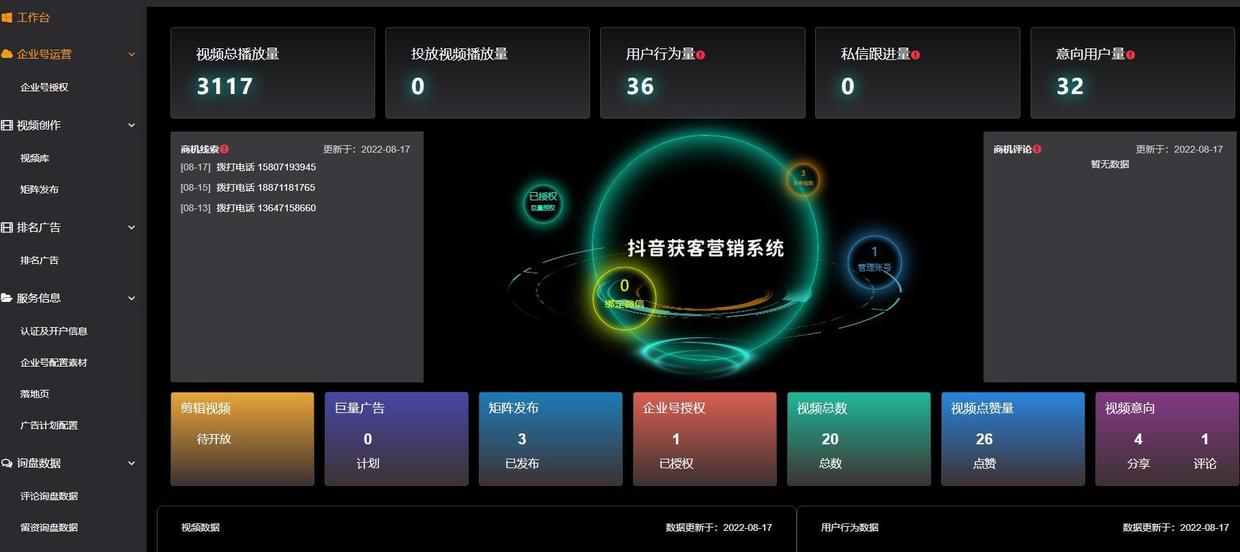Click the 投放视频播放量 stat card
This screenshot has width=1240, height=552.
pyautogui.click(x=487, y=73)
